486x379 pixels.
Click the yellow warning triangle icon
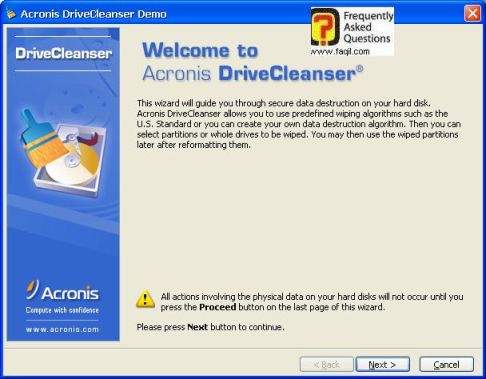pos(145,299)
